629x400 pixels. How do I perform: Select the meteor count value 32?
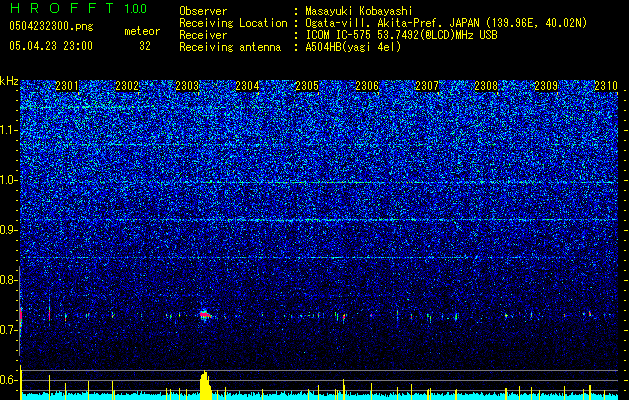point(145,46)
